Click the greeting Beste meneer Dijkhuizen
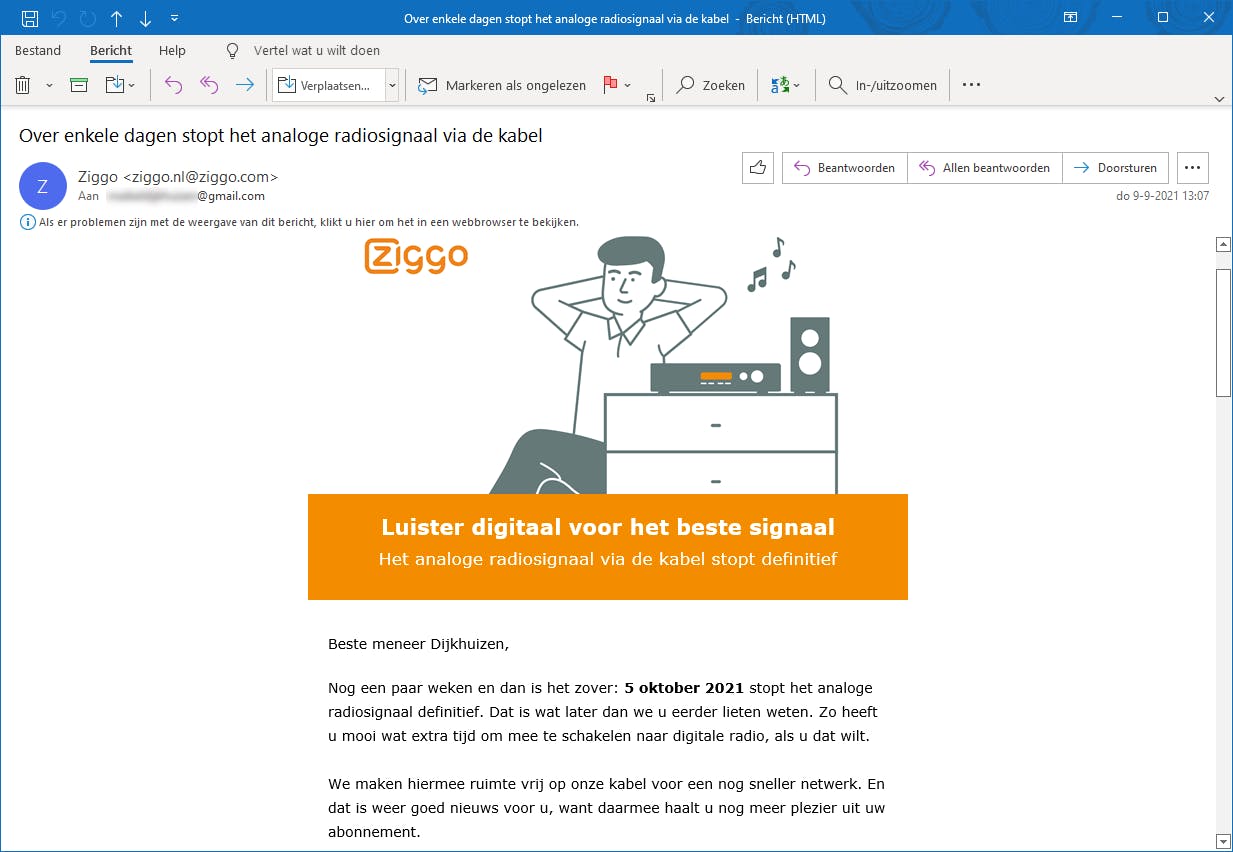The width and height of the screenshot is (1233, 852). [x=418, y=644]
